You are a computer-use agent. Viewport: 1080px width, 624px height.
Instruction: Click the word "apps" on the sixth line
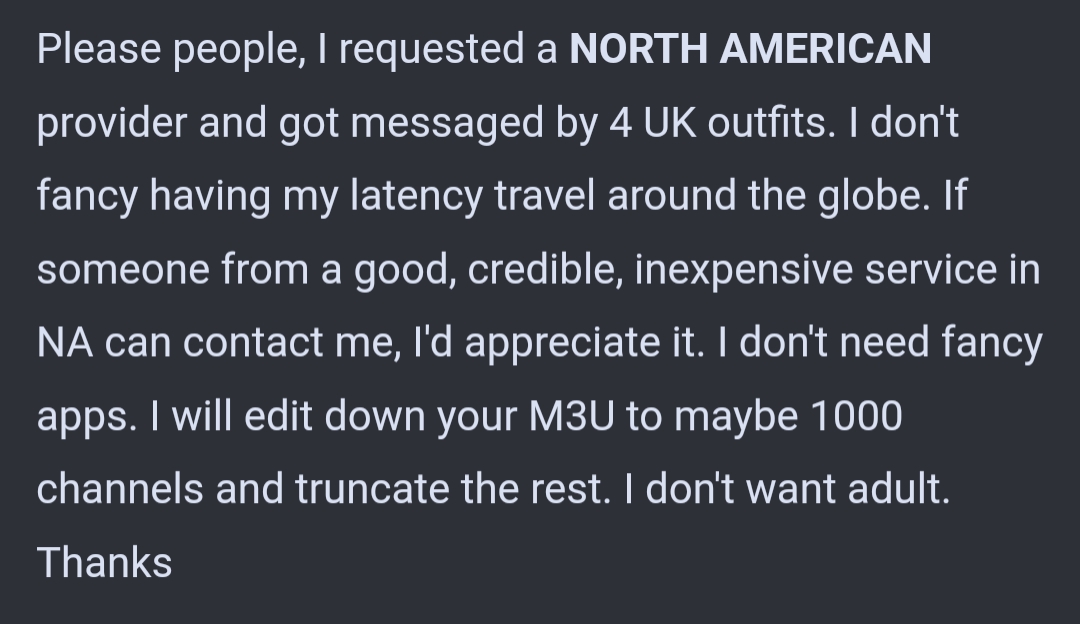pos(83,418)
